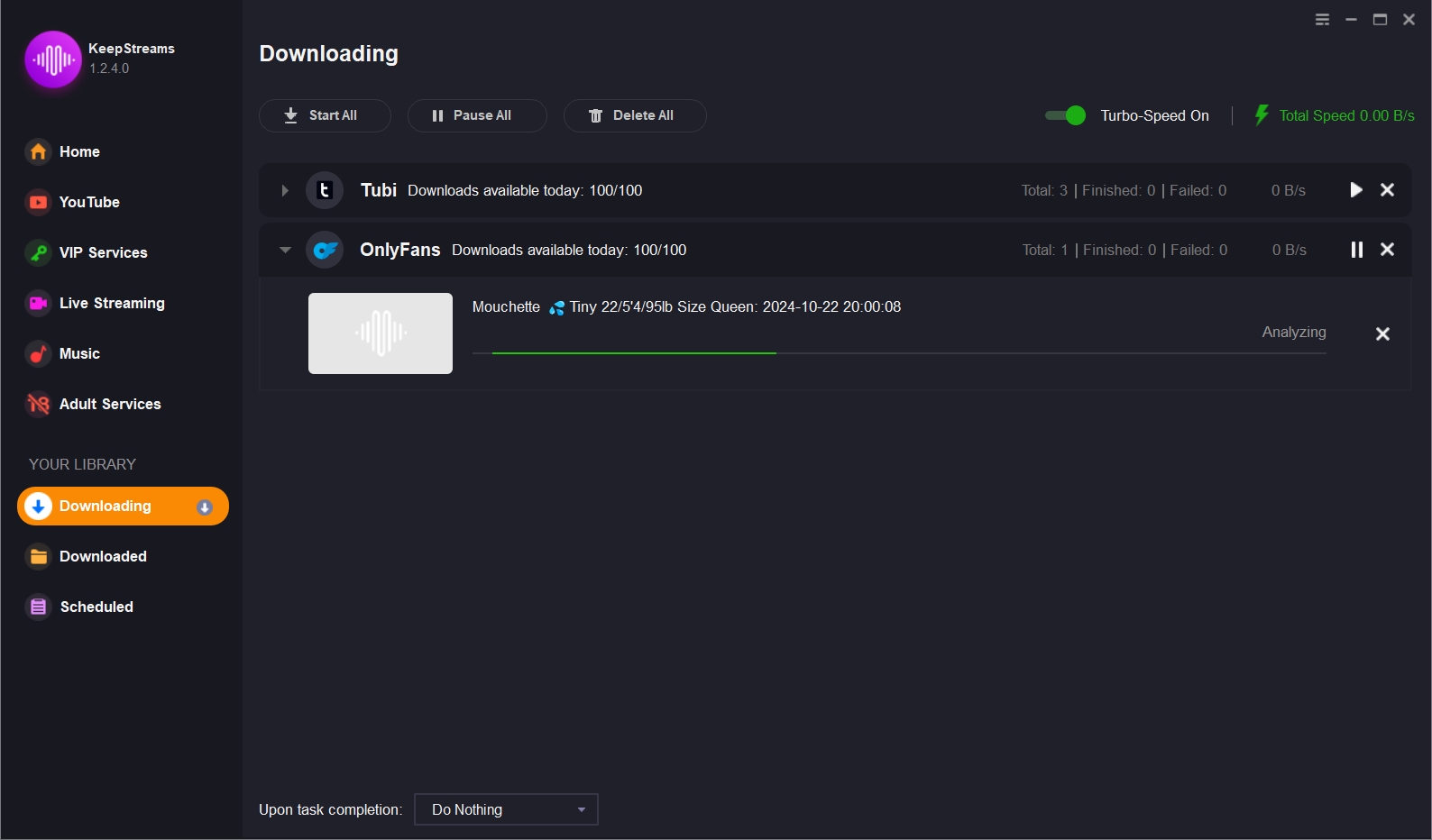Select YouTube in the sidebar
This screenshot has width=1432, height=840.
point(89,202)
